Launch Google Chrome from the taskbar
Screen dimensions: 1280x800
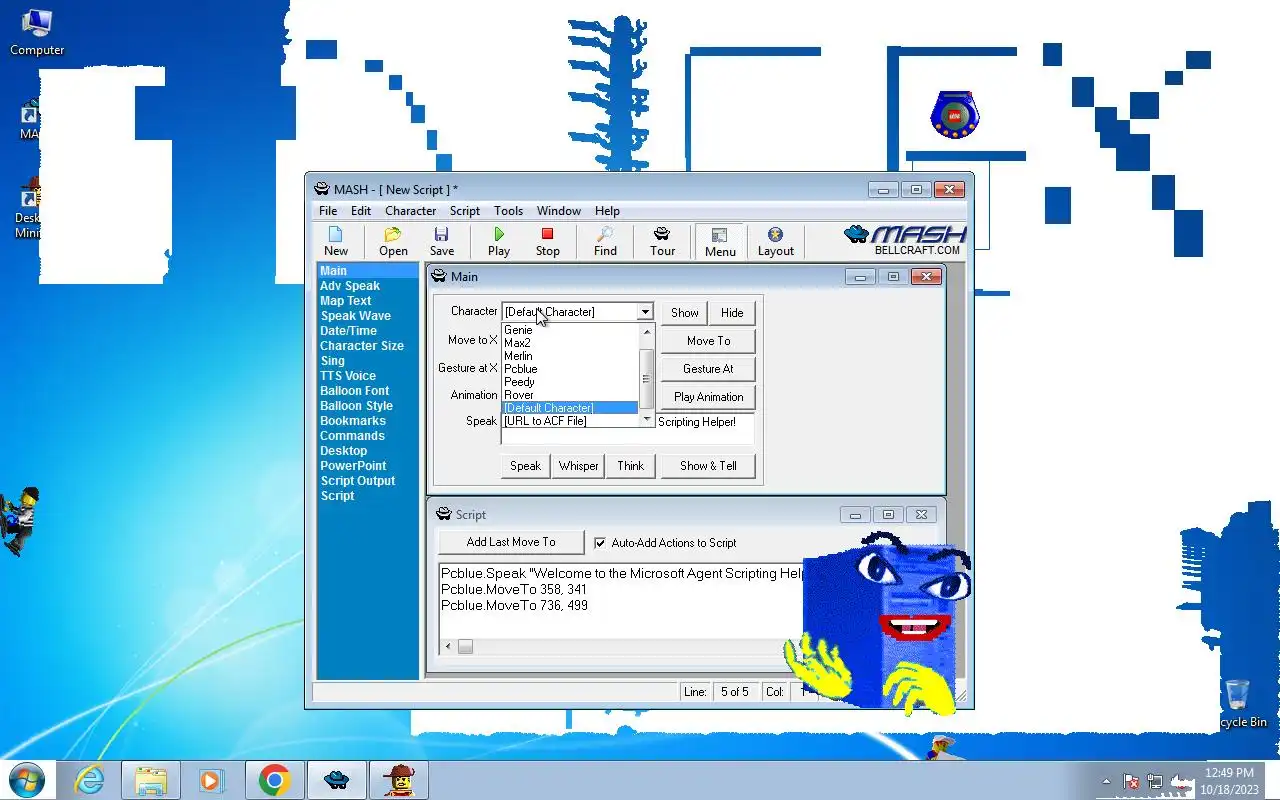click(x=274, y=780)
